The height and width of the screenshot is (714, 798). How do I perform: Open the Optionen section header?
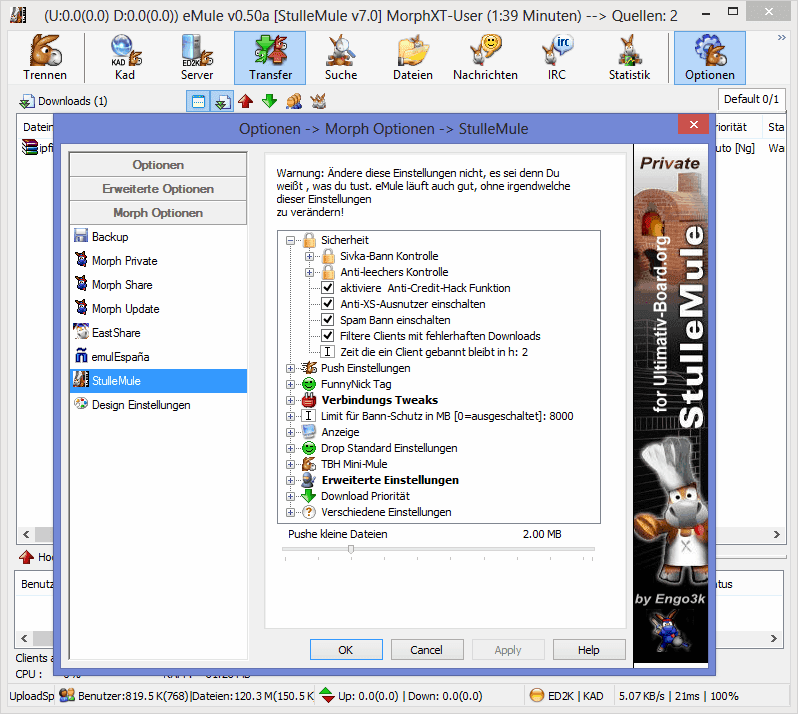point(158,165)
